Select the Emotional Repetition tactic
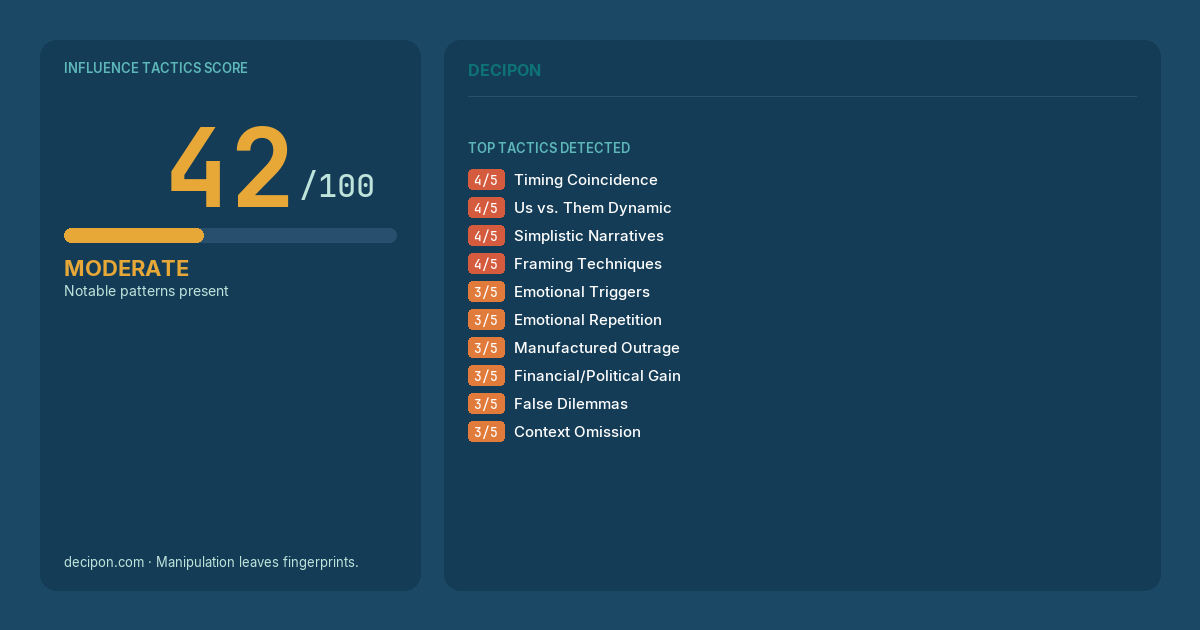 click(x=588, y=320)
